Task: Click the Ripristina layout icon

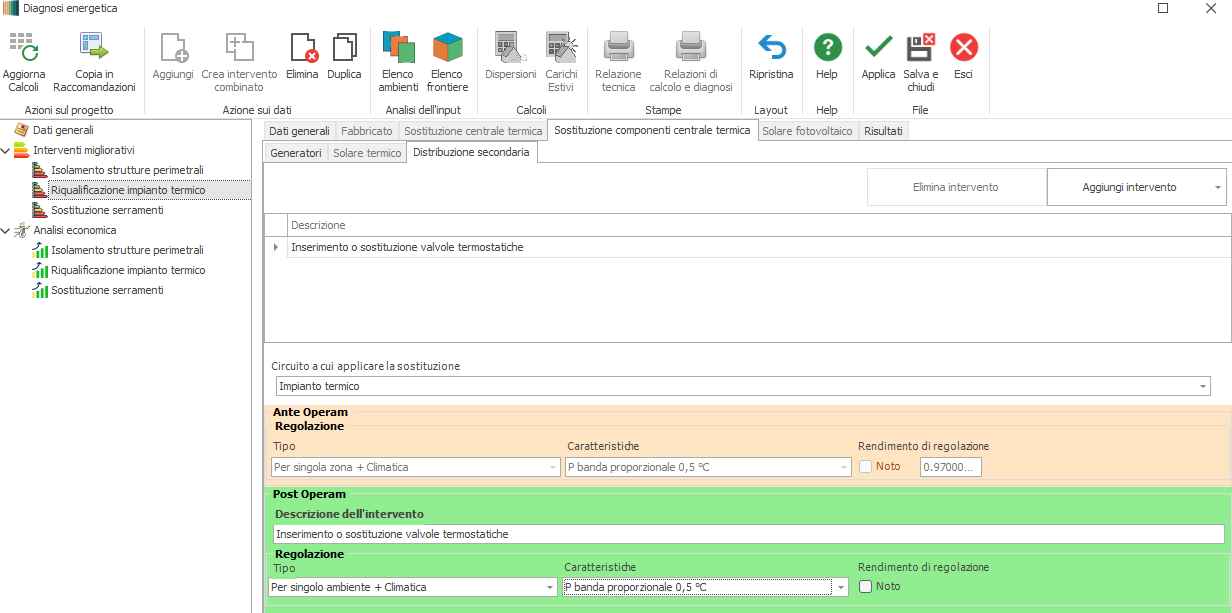Action: coord(771,47)
